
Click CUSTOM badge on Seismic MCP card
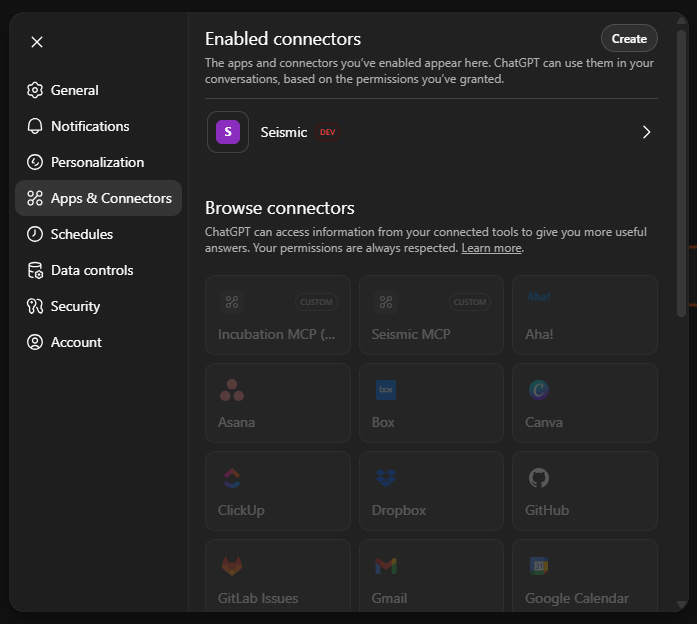(x=470, y=302)
